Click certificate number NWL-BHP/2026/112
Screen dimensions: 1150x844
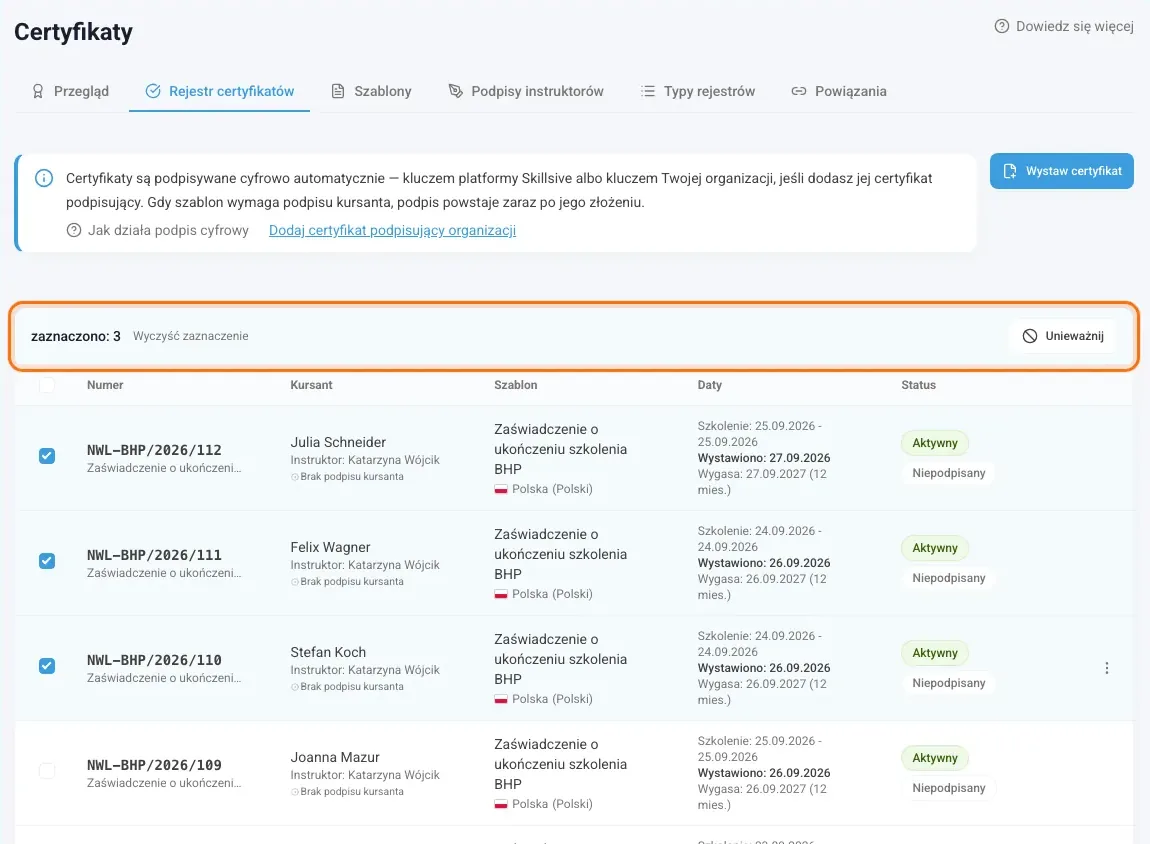(x=154, y=450)
